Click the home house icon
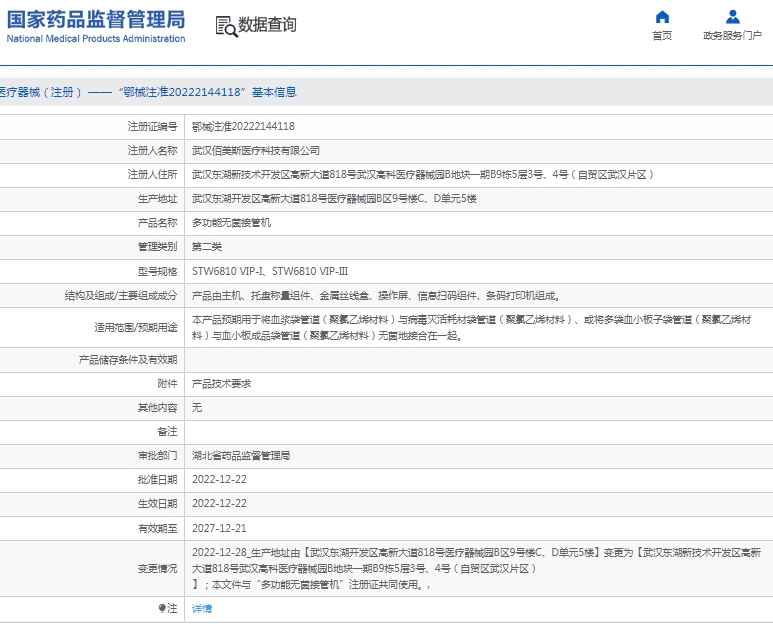The image size is (773, 627). pyautogui.click(x=662, y=17)
